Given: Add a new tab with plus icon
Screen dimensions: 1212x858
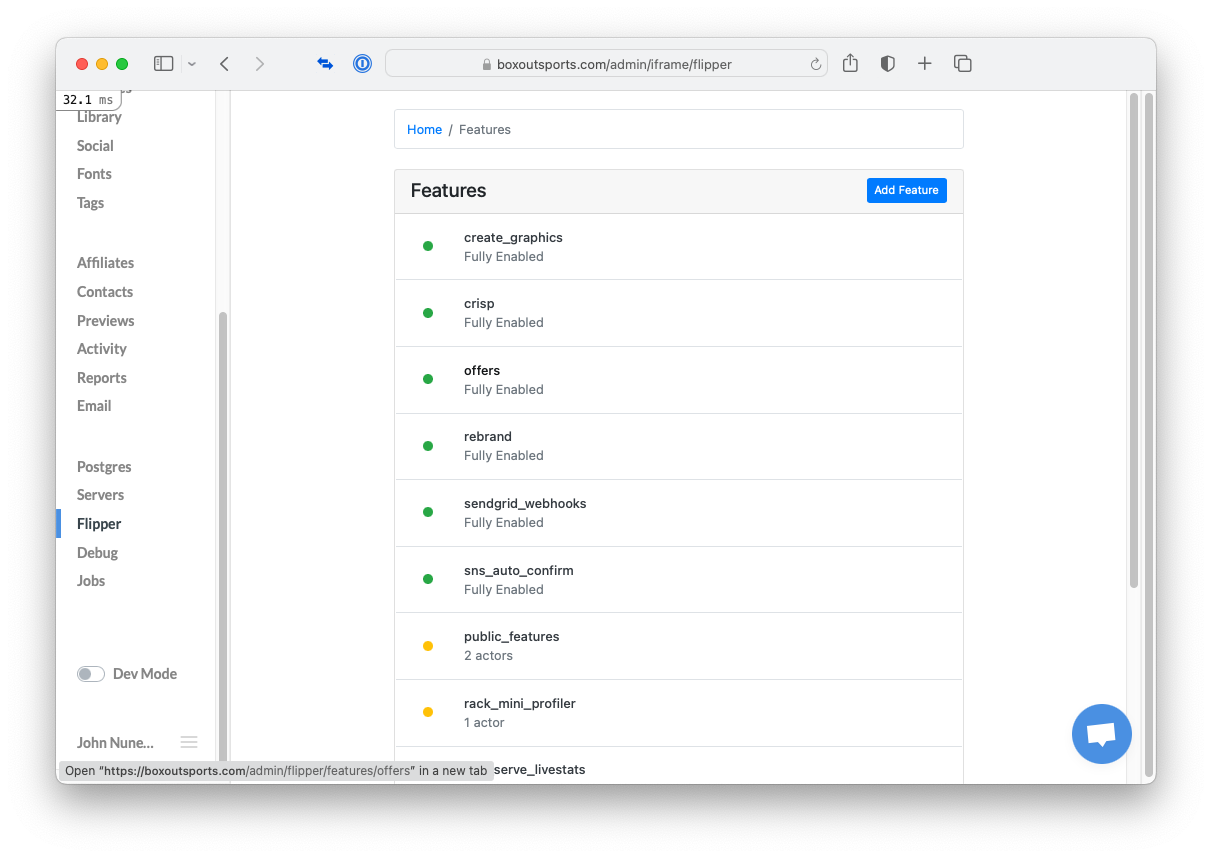Looking at the screenshot, I should click(x=925, y=64).
